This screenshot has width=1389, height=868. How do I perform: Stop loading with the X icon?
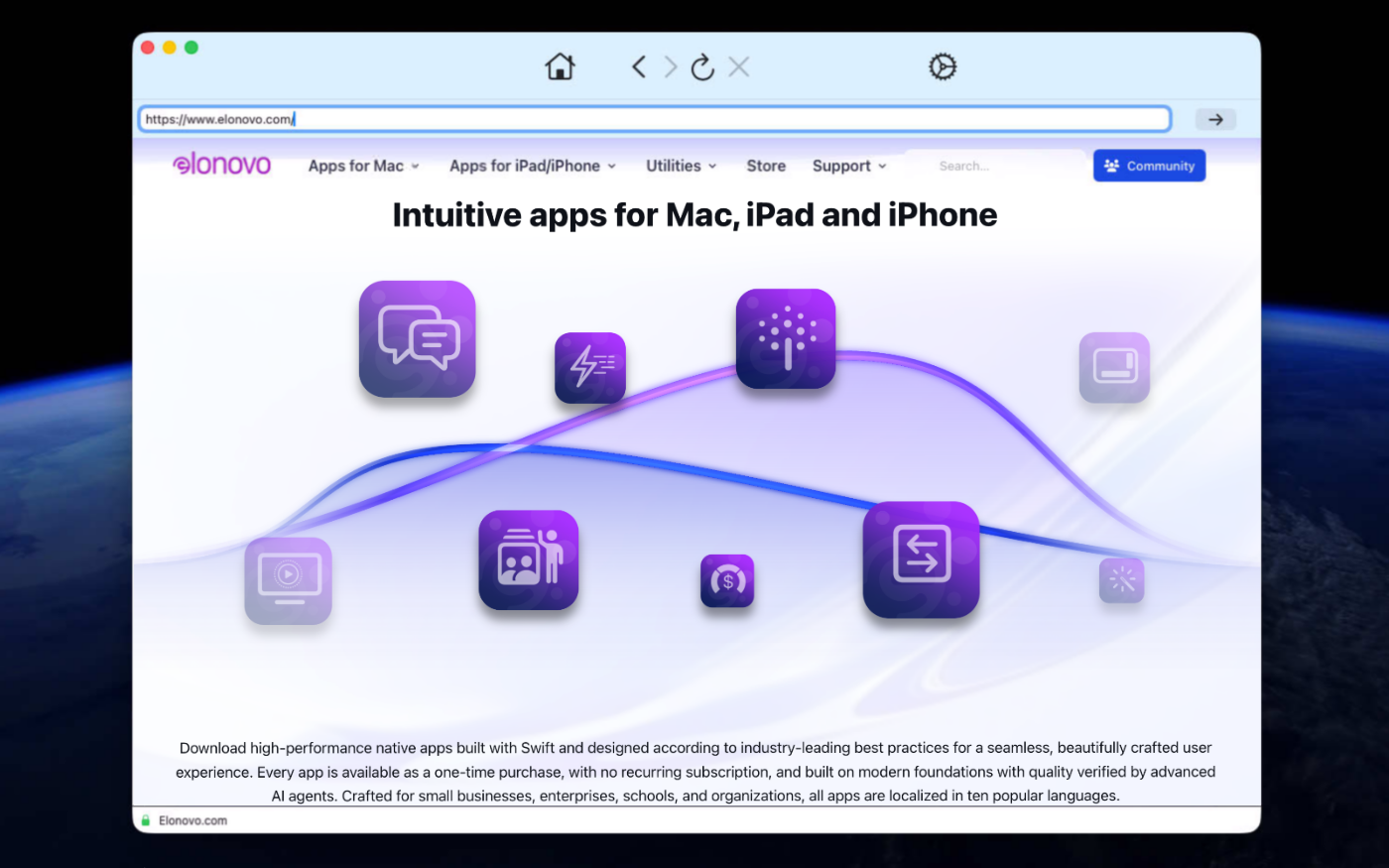point(739,66)
